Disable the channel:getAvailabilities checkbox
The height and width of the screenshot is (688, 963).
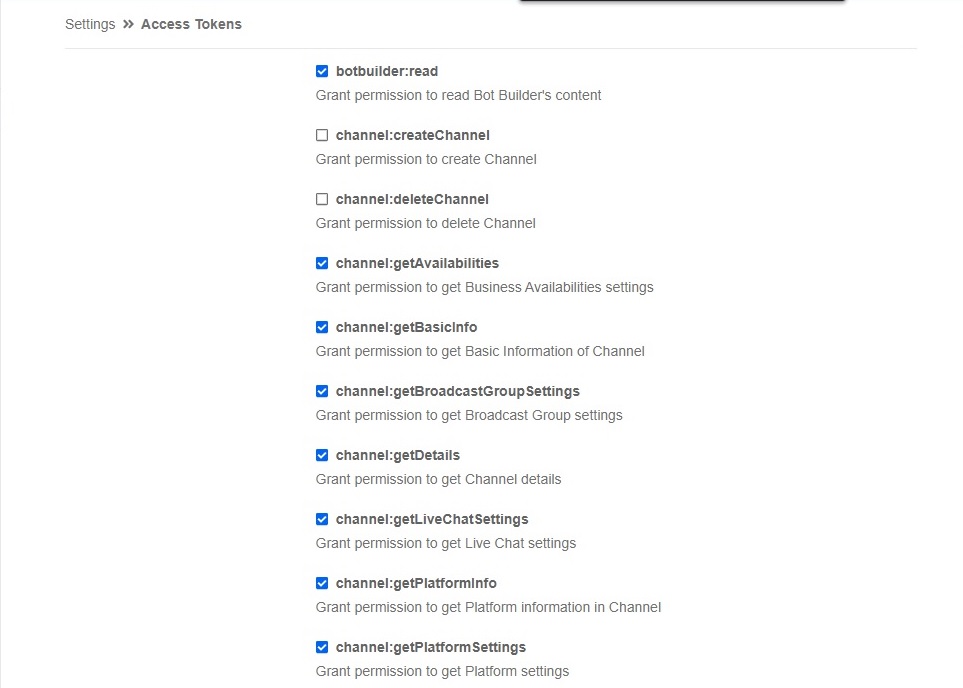(x=322, y=263)
